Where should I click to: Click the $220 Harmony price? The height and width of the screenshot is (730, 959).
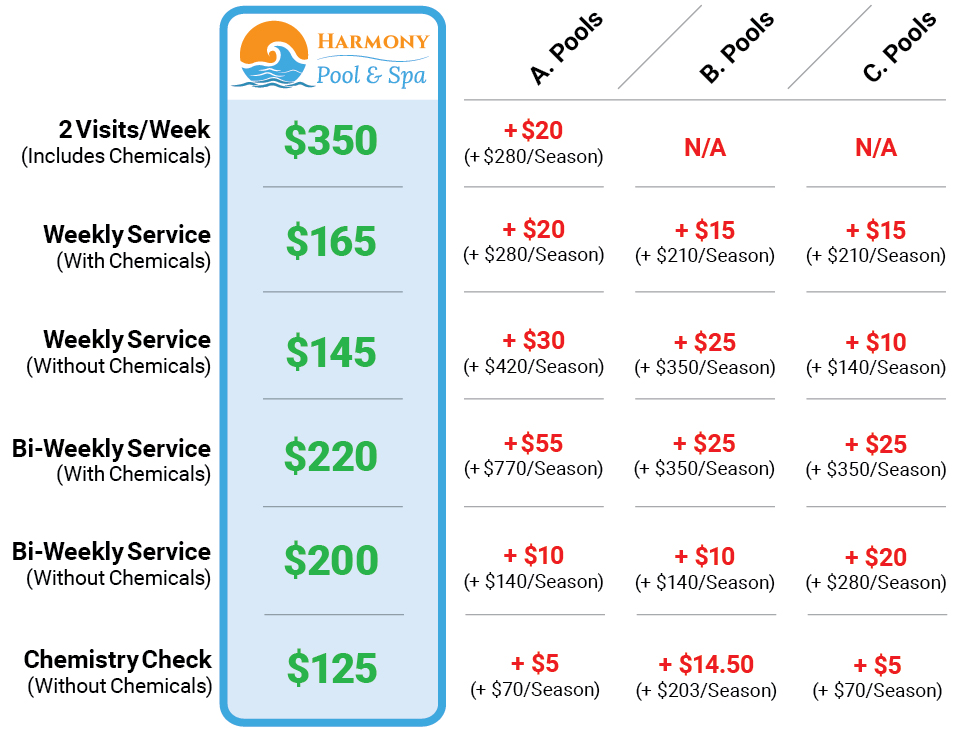331,456
